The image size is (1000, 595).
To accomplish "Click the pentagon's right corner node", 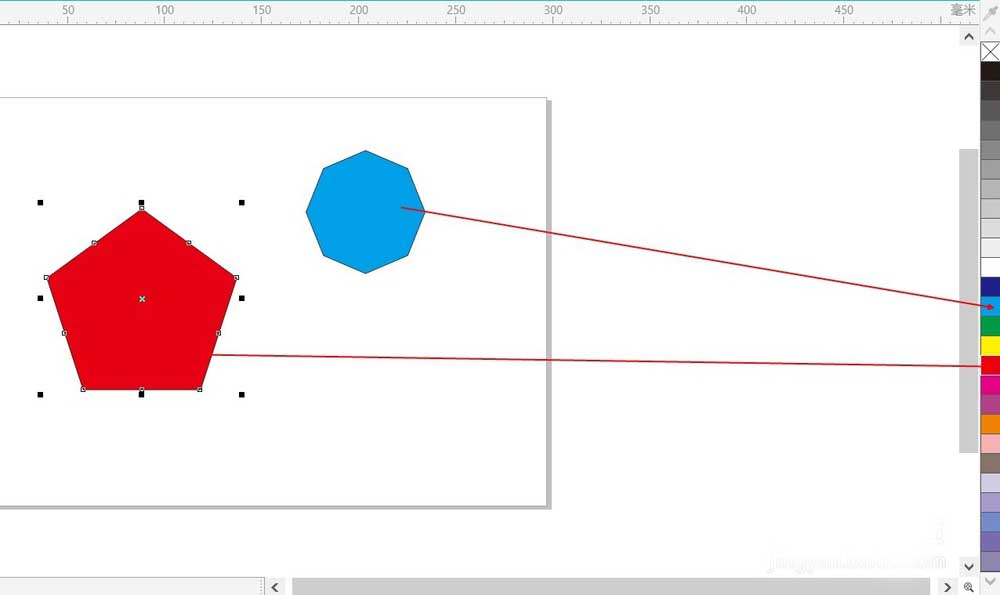I will pos(237,278).
